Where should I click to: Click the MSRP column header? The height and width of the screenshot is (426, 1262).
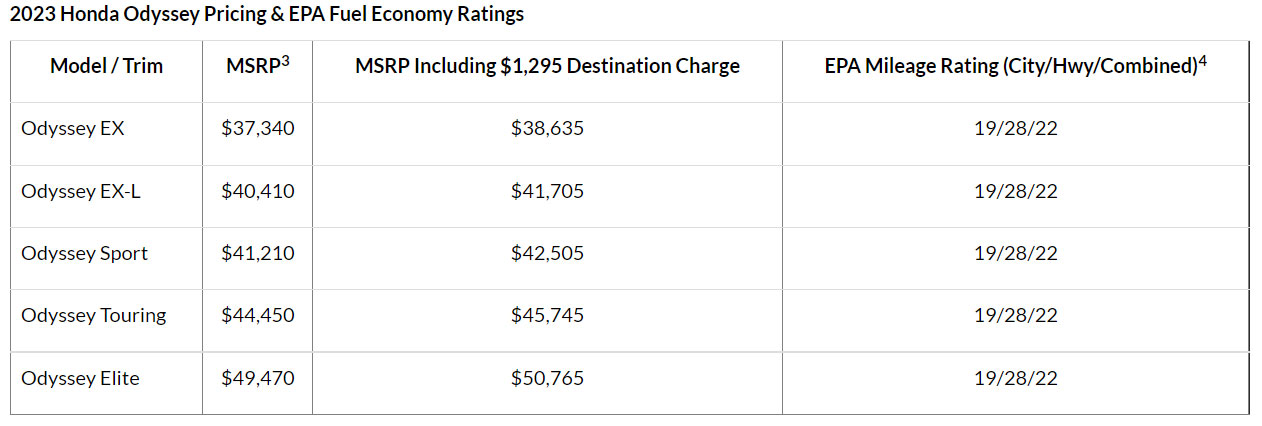(257, 66)
